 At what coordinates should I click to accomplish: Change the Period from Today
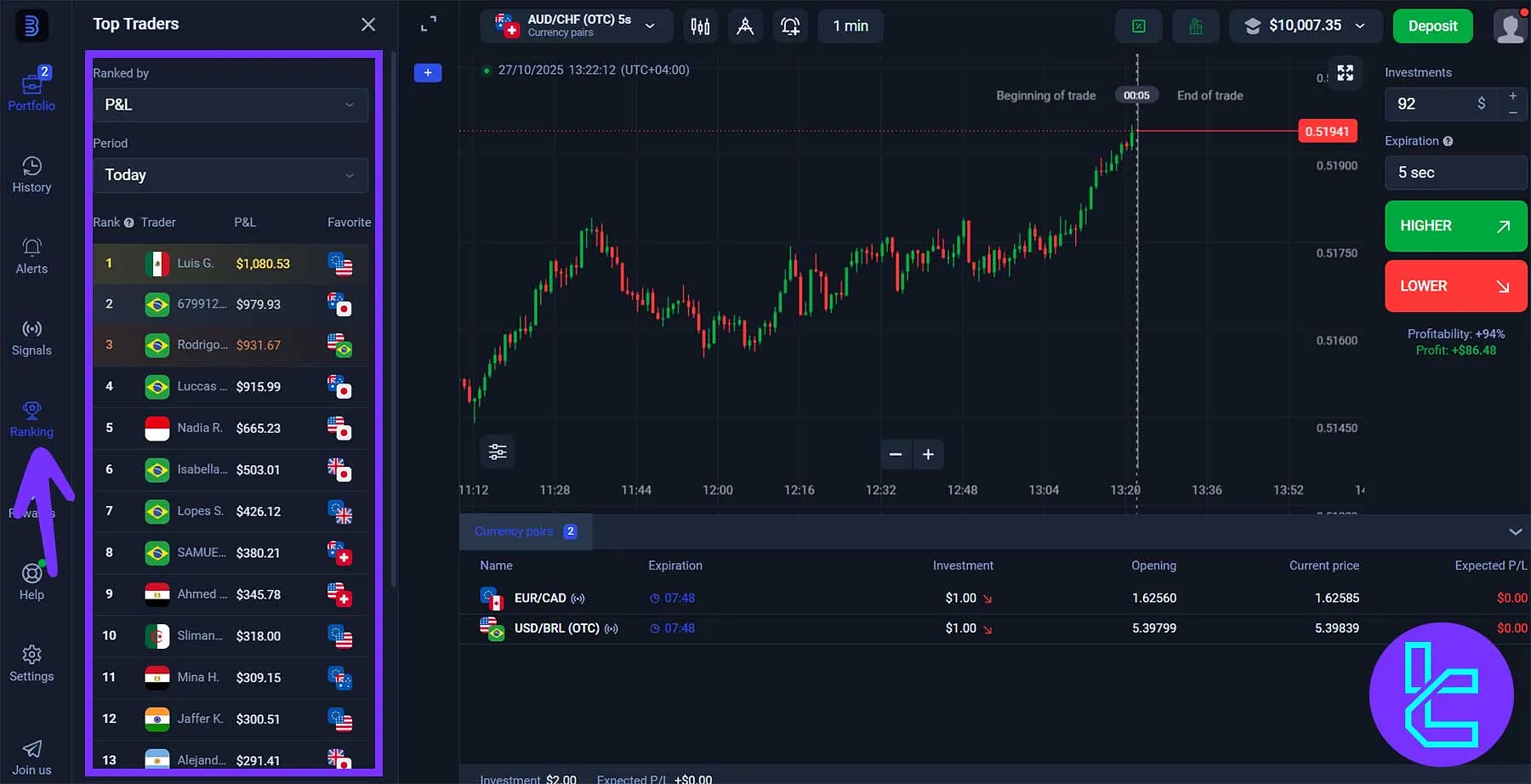[x=230, y=175]
